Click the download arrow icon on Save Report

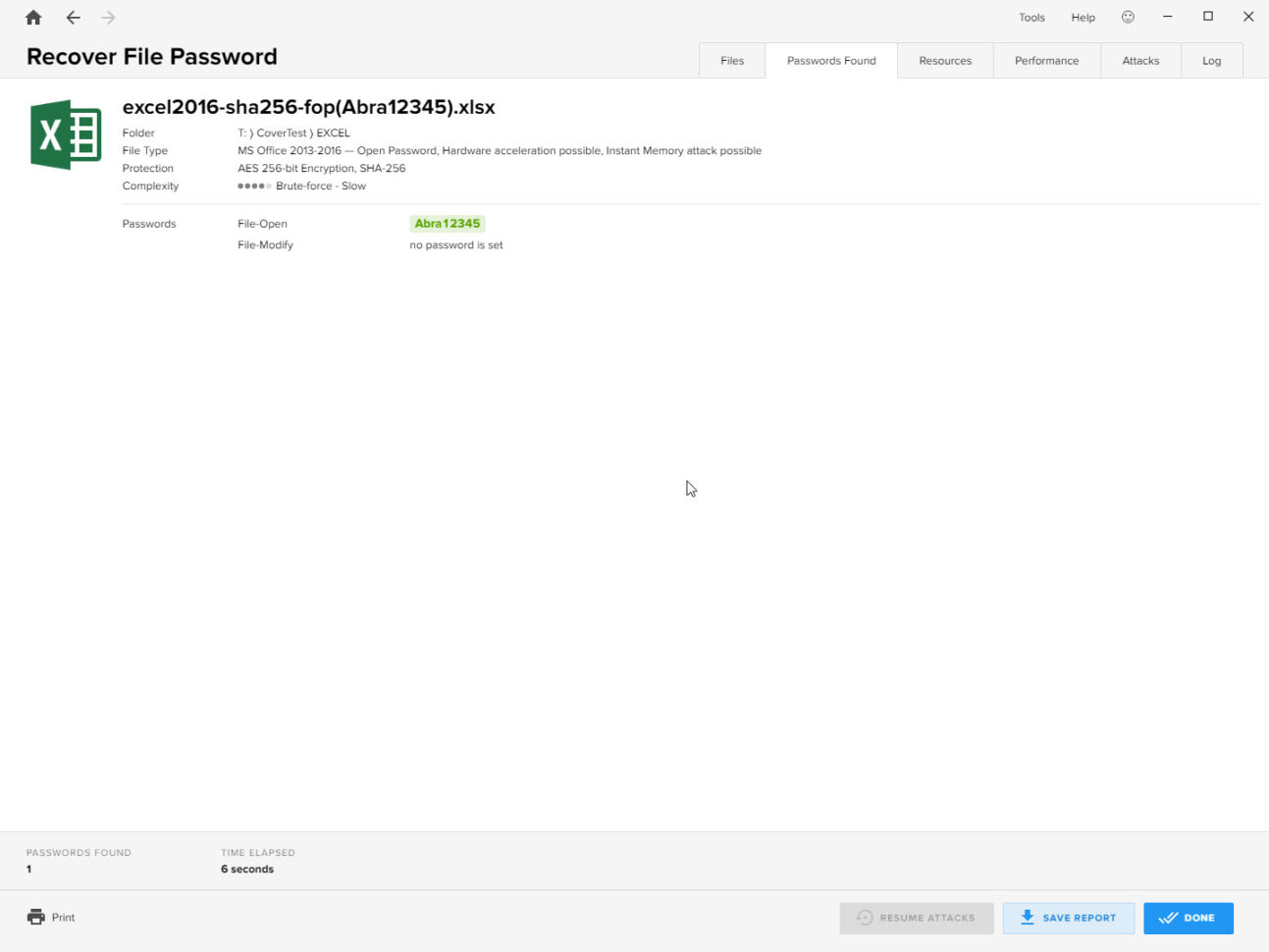1028,917
